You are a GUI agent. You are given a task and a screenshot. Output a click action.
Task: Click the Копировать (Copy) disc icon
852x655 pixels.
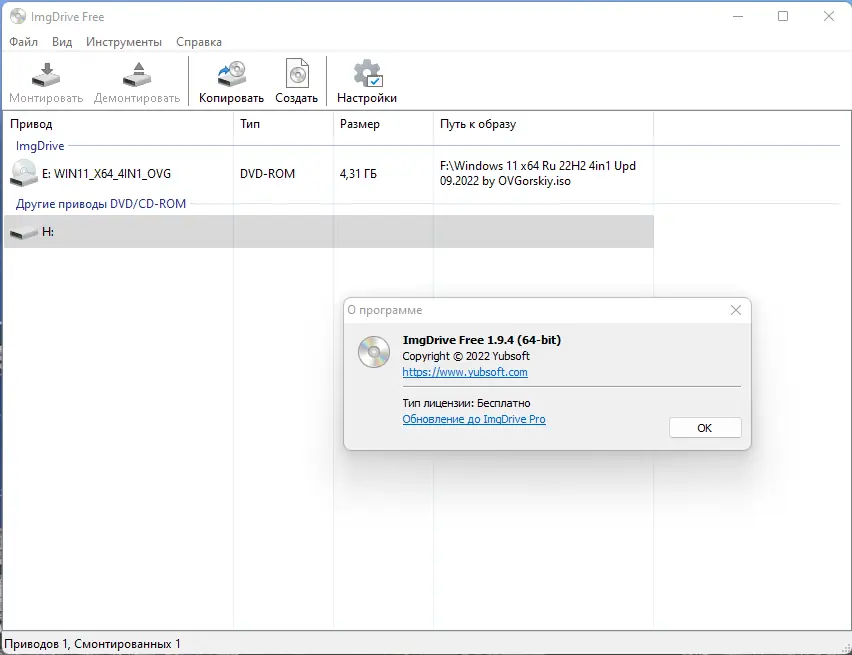[x=231, y=74]
